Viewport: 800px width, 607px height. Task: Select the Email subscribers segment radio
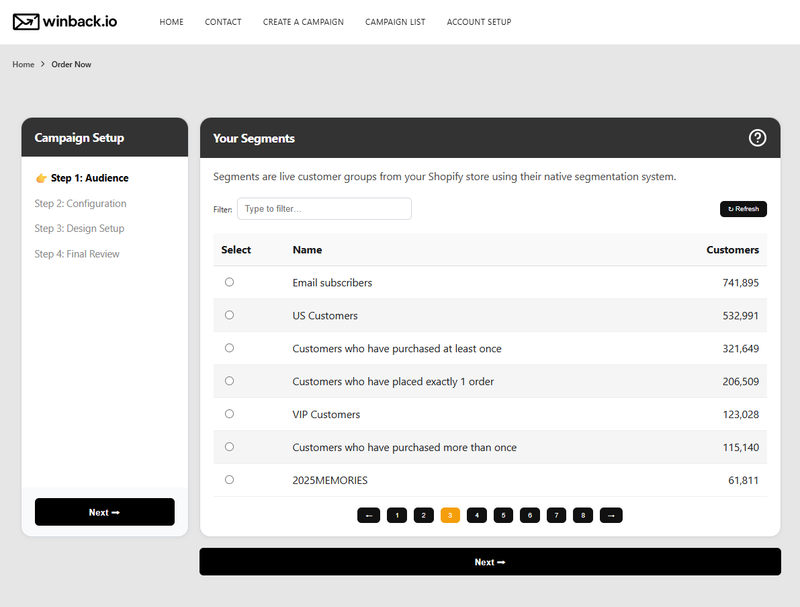229,282
